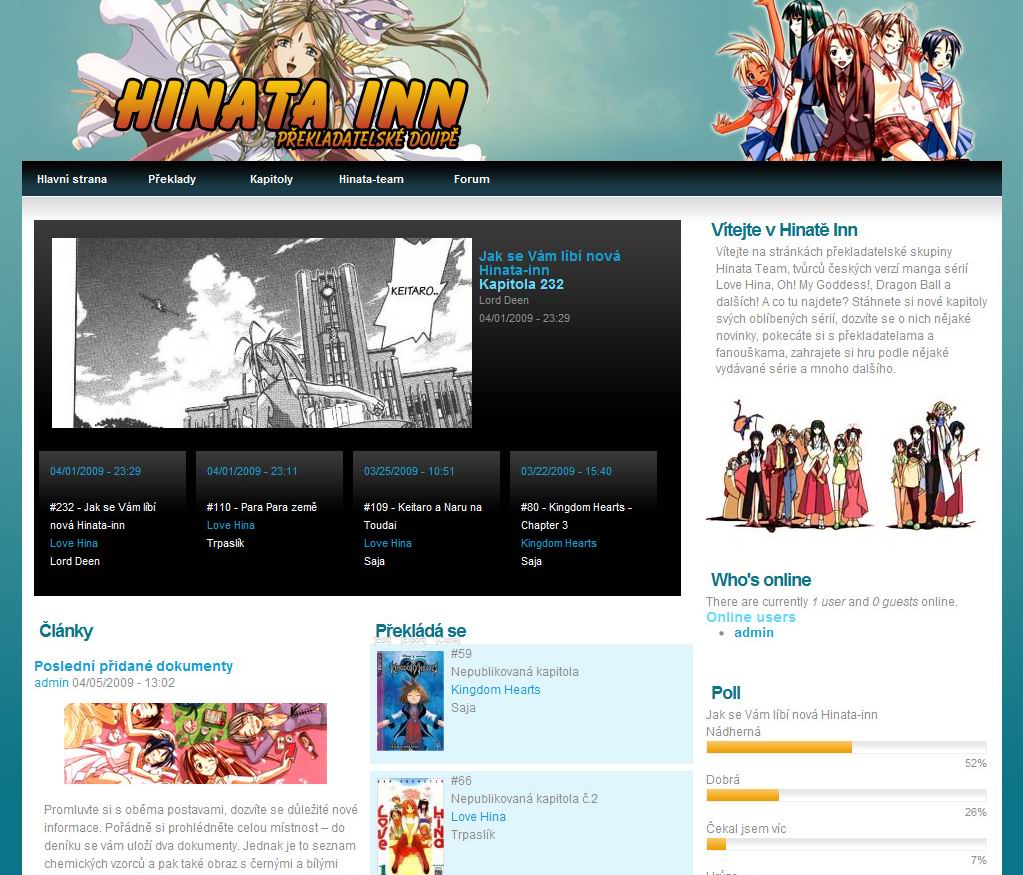Image resolution: width=1023 pixels, height=875 pixels.
Task: Click the Hinata Inn logo banner
Action: coord(292,112)
